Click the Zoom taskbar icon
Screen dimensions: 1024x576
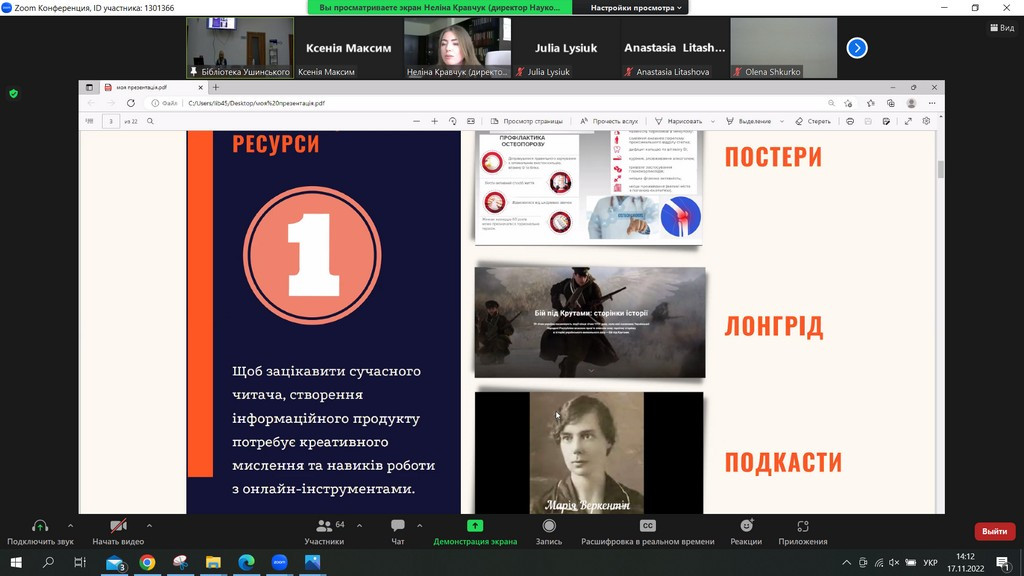click(x=279, y=562)
